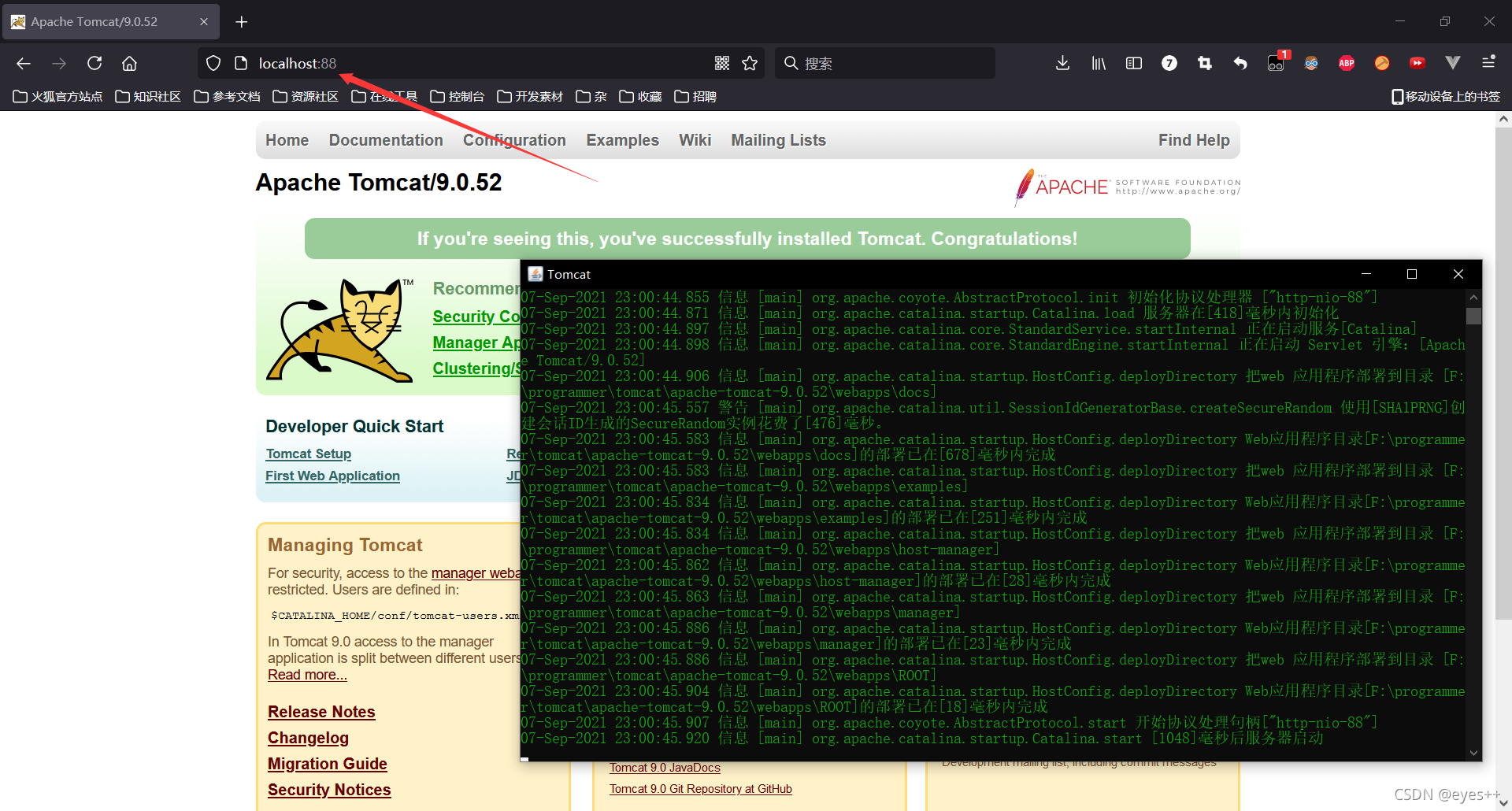Screen dimensions: 1512x811
Task: Open the 开发素材 bookmark folder
Action: [x=530, y=96]
